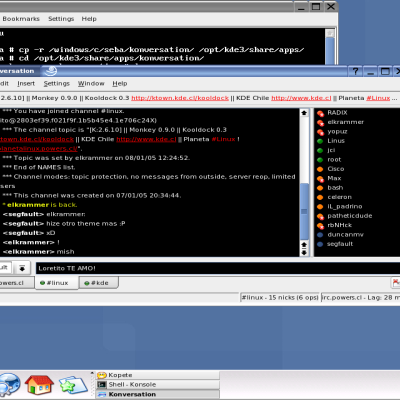Screen dimensions: 400x400
Task: Select nick Linus in the nick list
Action: point(336,141)
